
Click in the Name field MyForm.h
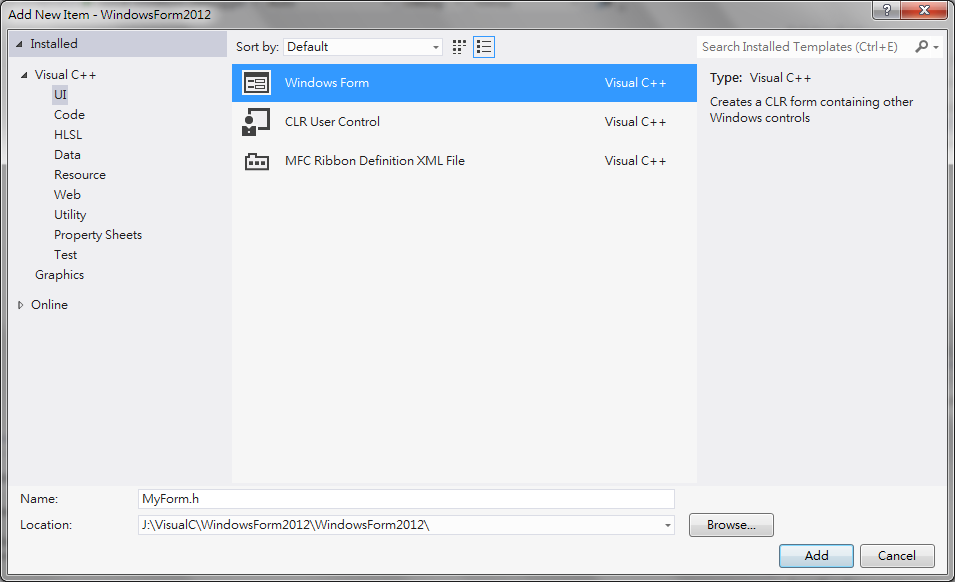coord(406,499)
